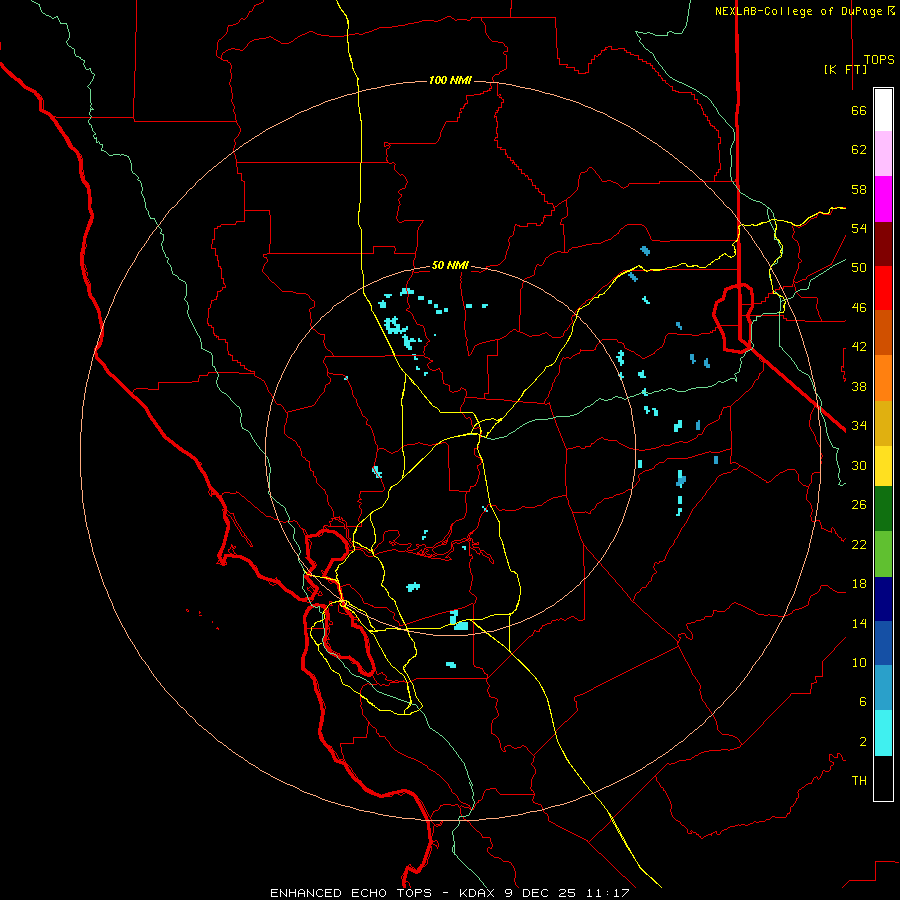Click the 30 legend value
900x900 pixels.
point(859,465)
